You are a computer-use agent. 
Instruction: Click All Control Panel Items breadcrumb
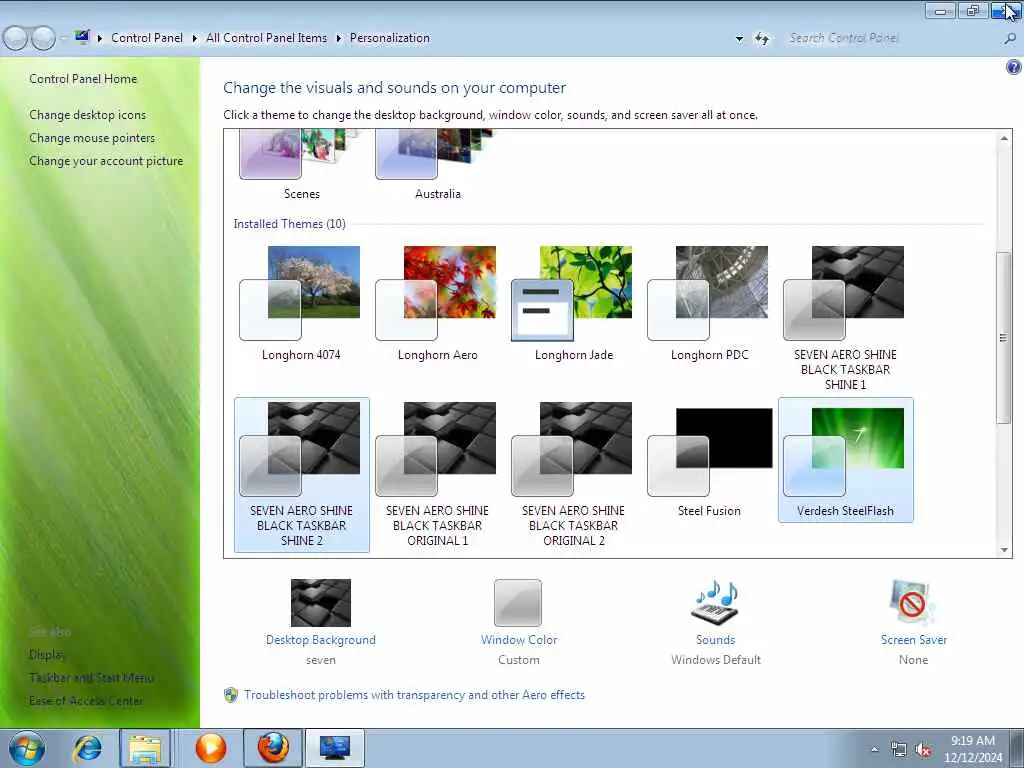tap(266, 38)
